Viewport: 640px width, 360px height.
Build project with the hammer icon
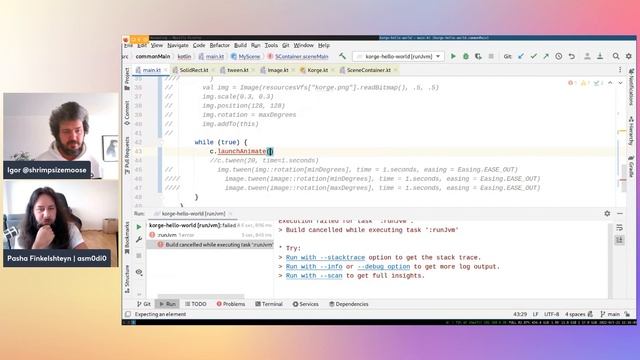pyautogui.click(x=342, y=56)
